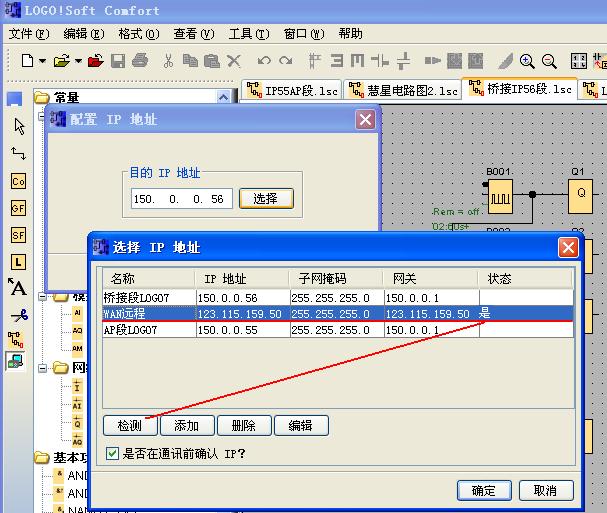Viewport: 607px width, 513px height.
Task: Click the 添加 add button
Action: point(187,425)
